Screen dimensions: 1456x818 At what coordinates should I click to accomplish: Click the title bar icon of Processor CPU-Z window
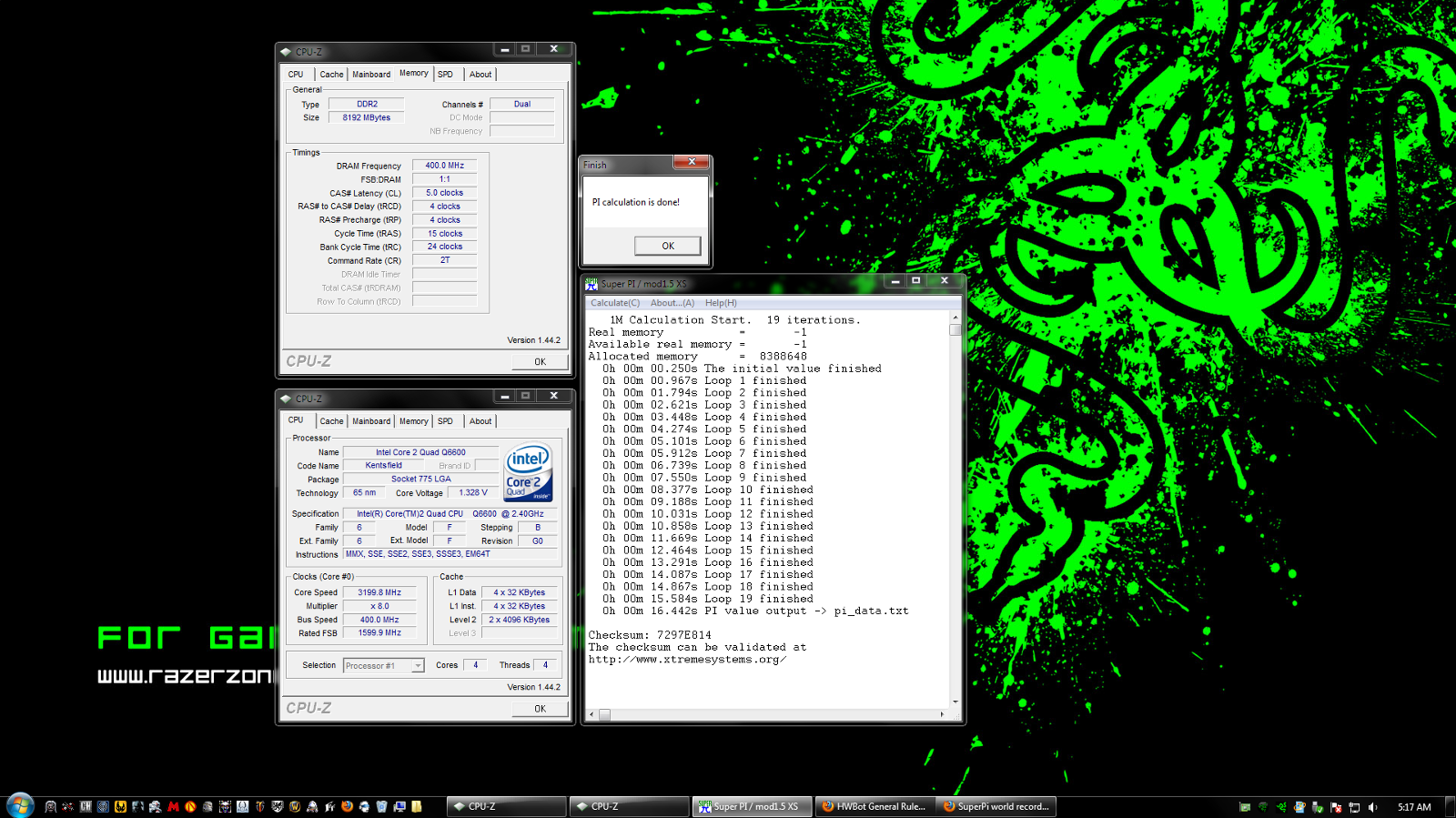coord(286,399)
